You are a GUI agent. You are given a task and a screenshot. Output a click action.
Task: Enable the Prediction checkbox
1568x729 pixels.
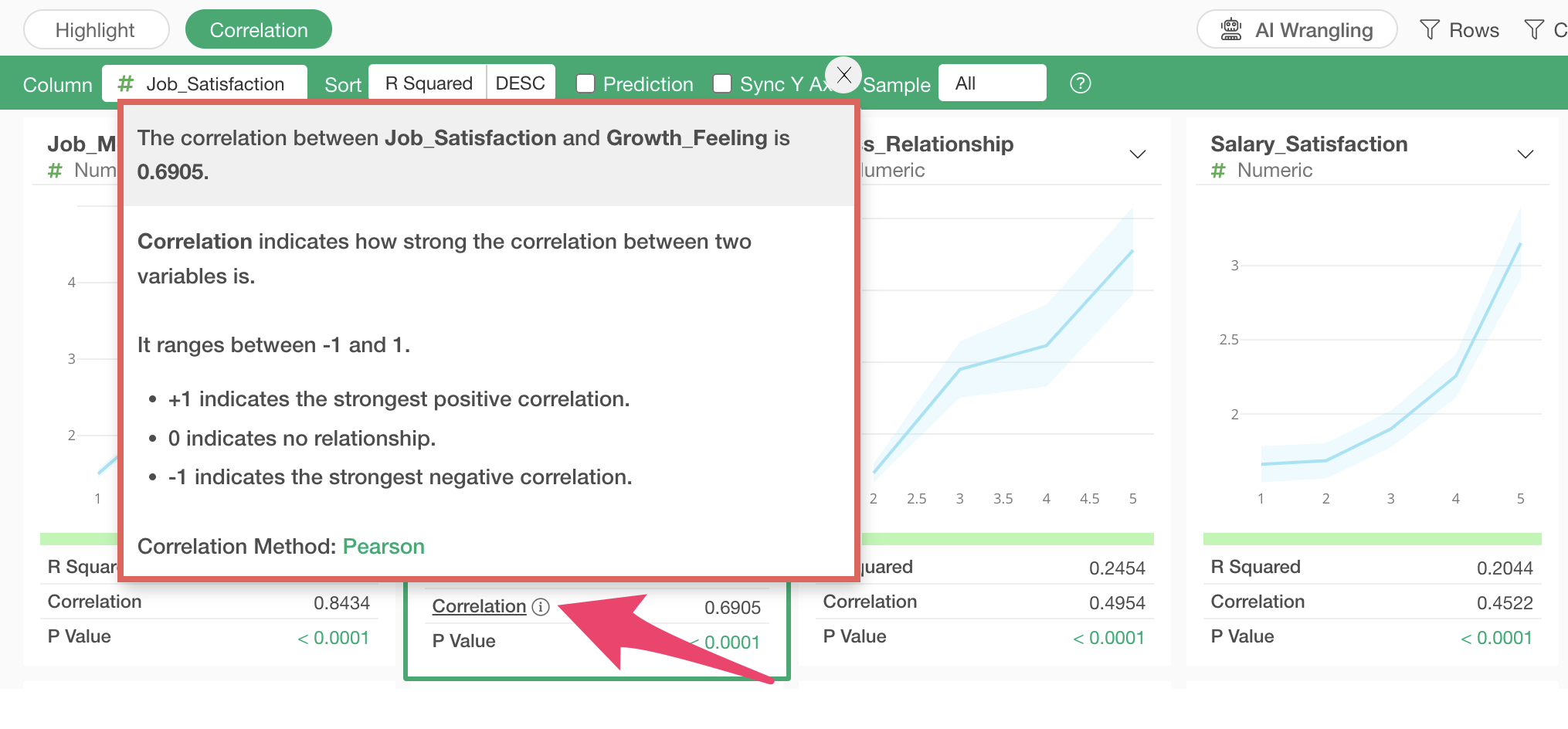[586, 83]
